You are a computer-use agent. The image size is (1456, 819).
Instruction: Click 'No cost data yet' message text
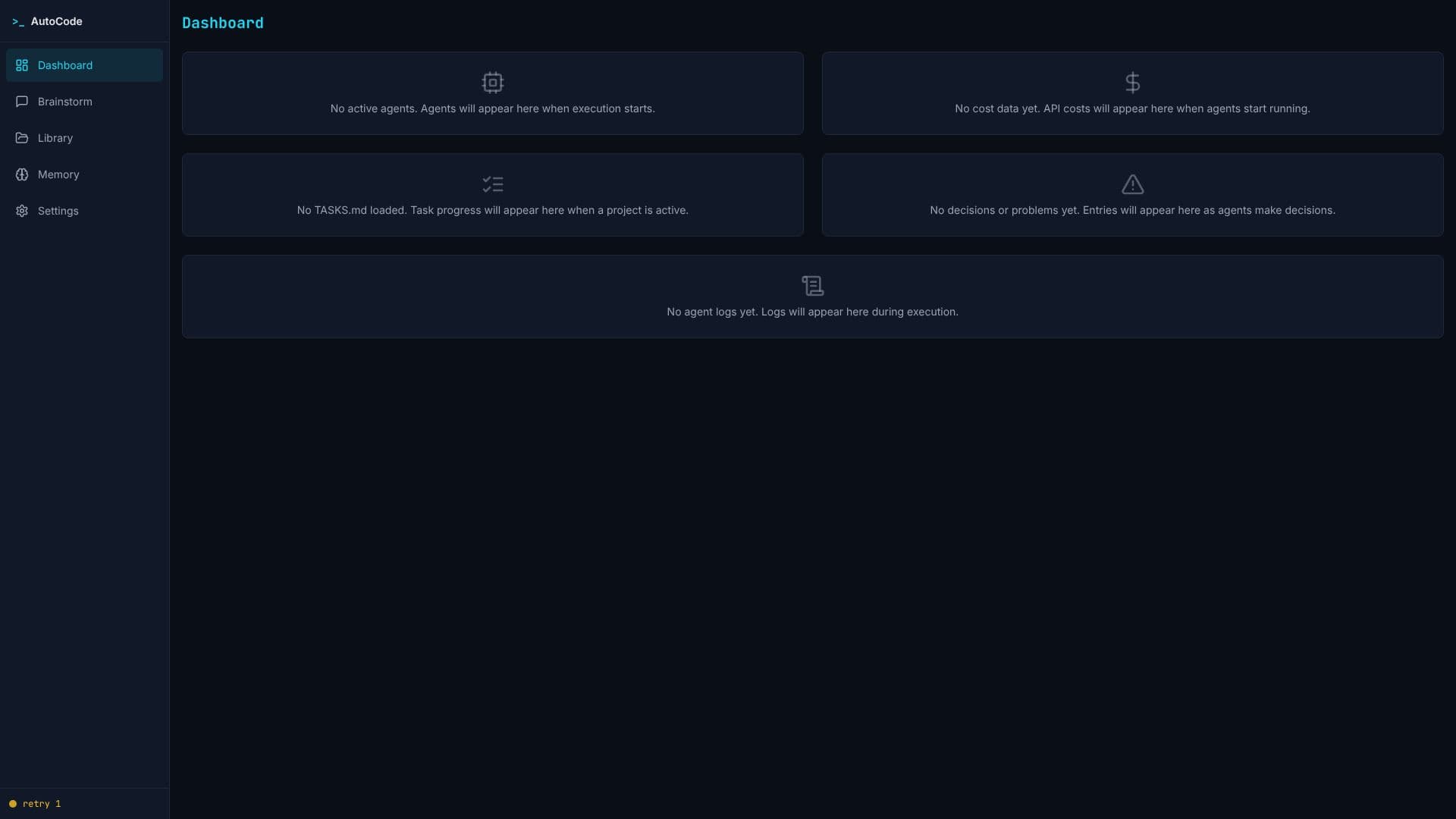[1132, 108]
